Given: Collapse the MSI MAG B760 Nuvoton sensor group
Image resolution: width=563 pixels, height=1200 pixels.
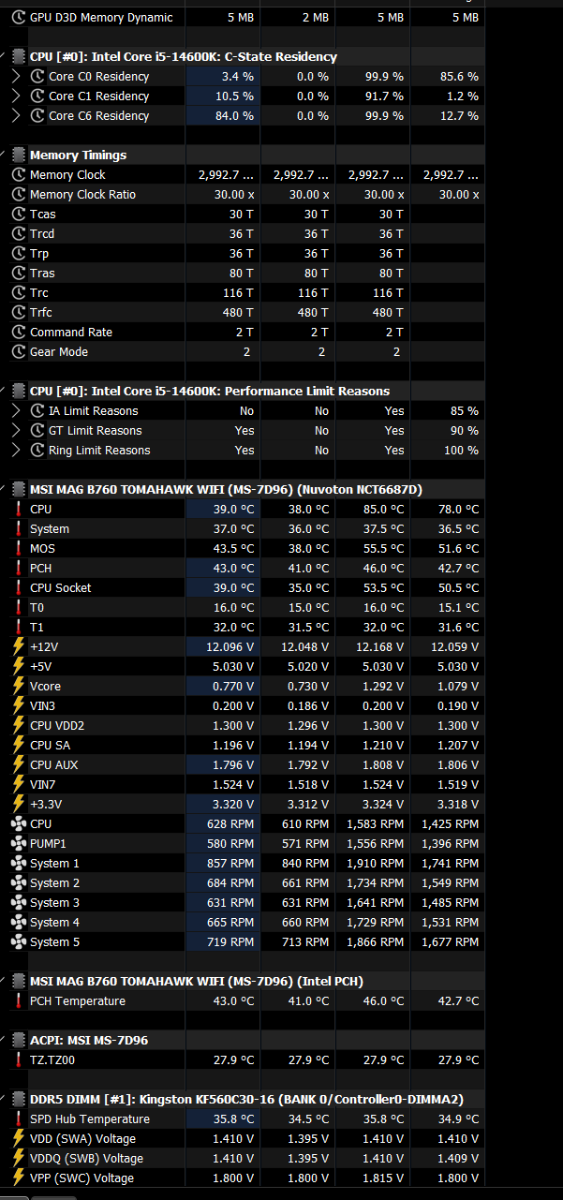Looking at the screenshot, I should 4,490.
